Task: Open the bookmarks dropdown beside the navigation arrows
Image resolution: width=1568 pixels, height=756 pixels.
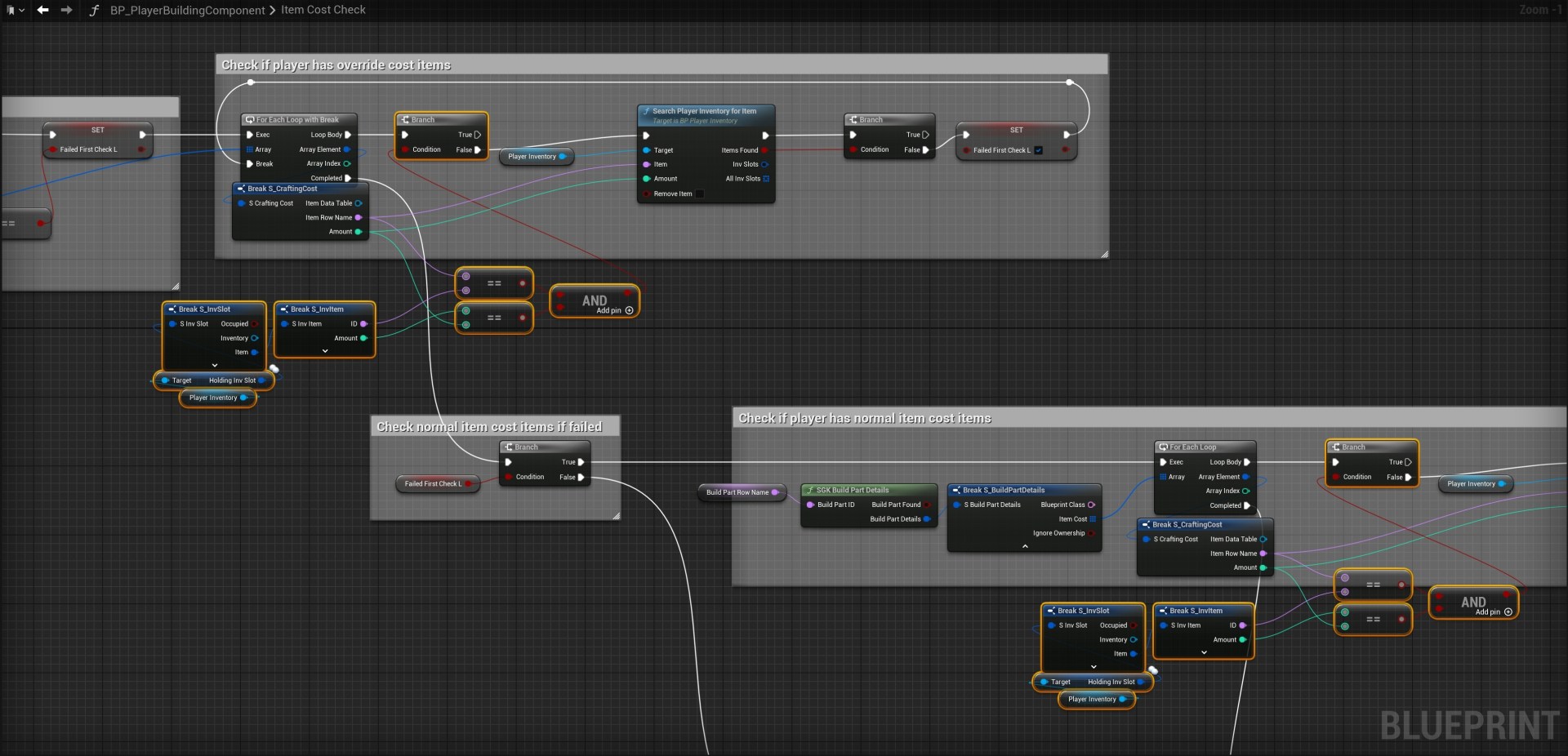Action: coord(15,10)
